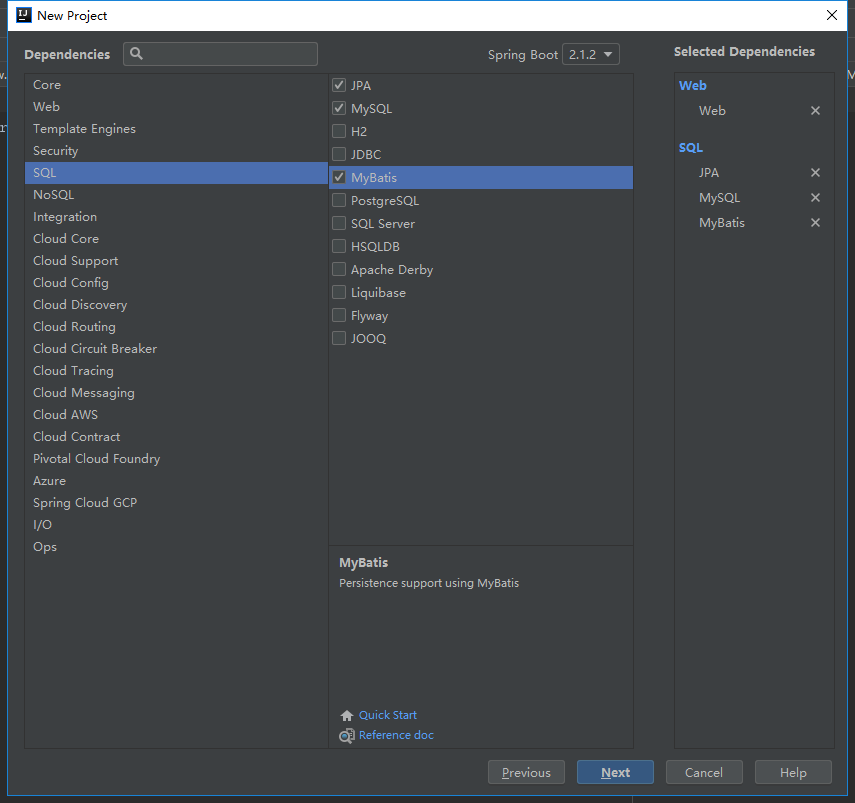Uncheck the JPA checkbox

tap(339, 85)
